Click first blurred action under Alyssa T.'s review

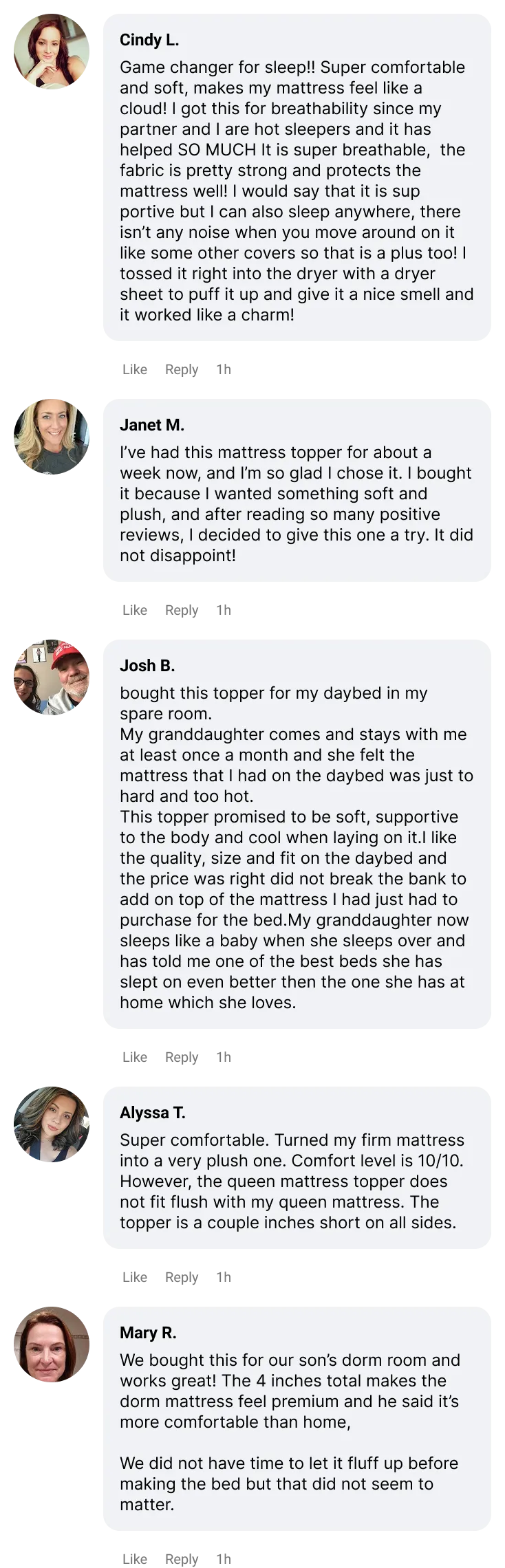(x=134, y=1277)
